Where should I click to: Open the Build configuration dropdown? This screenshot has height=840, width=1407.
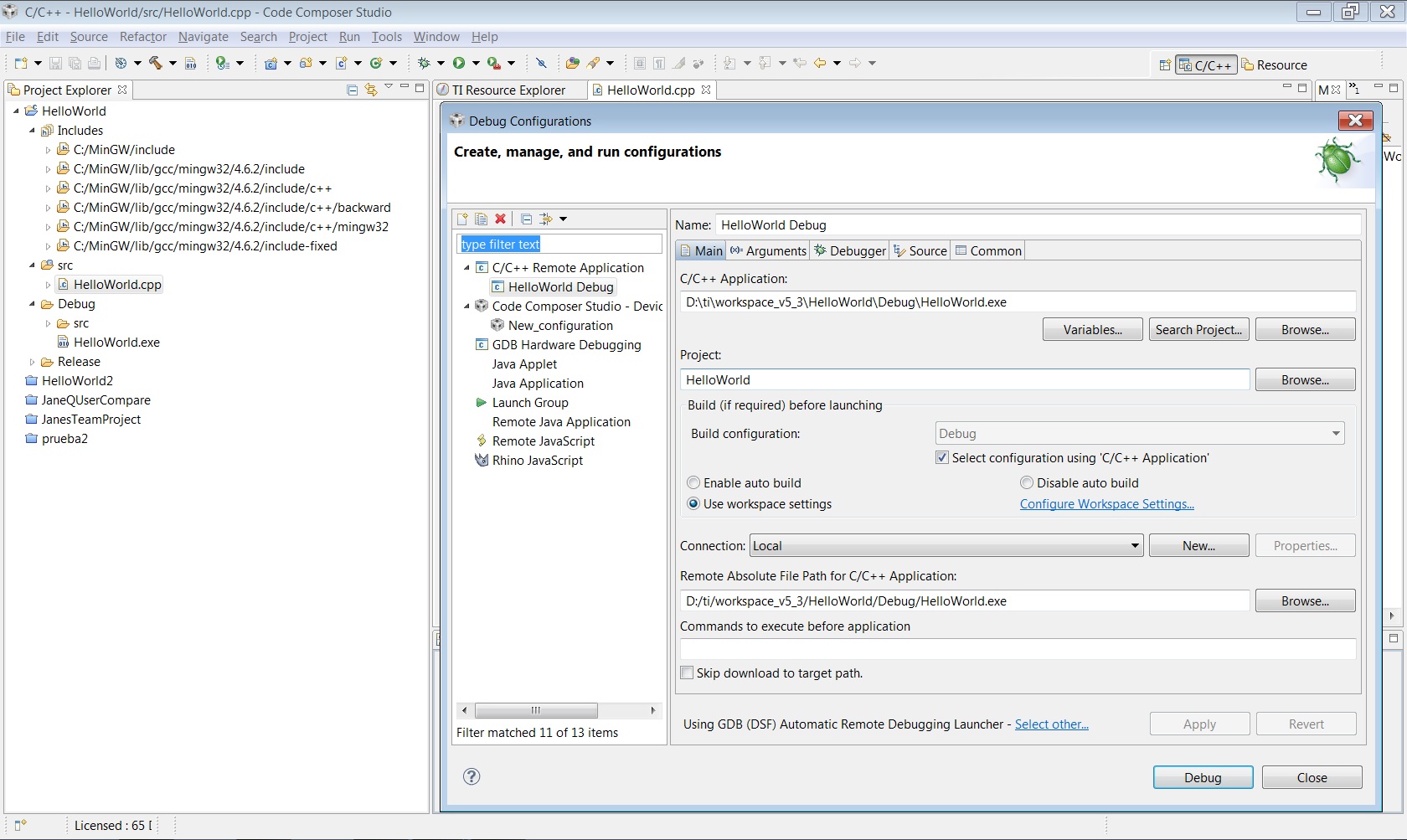click(1335, 433)
